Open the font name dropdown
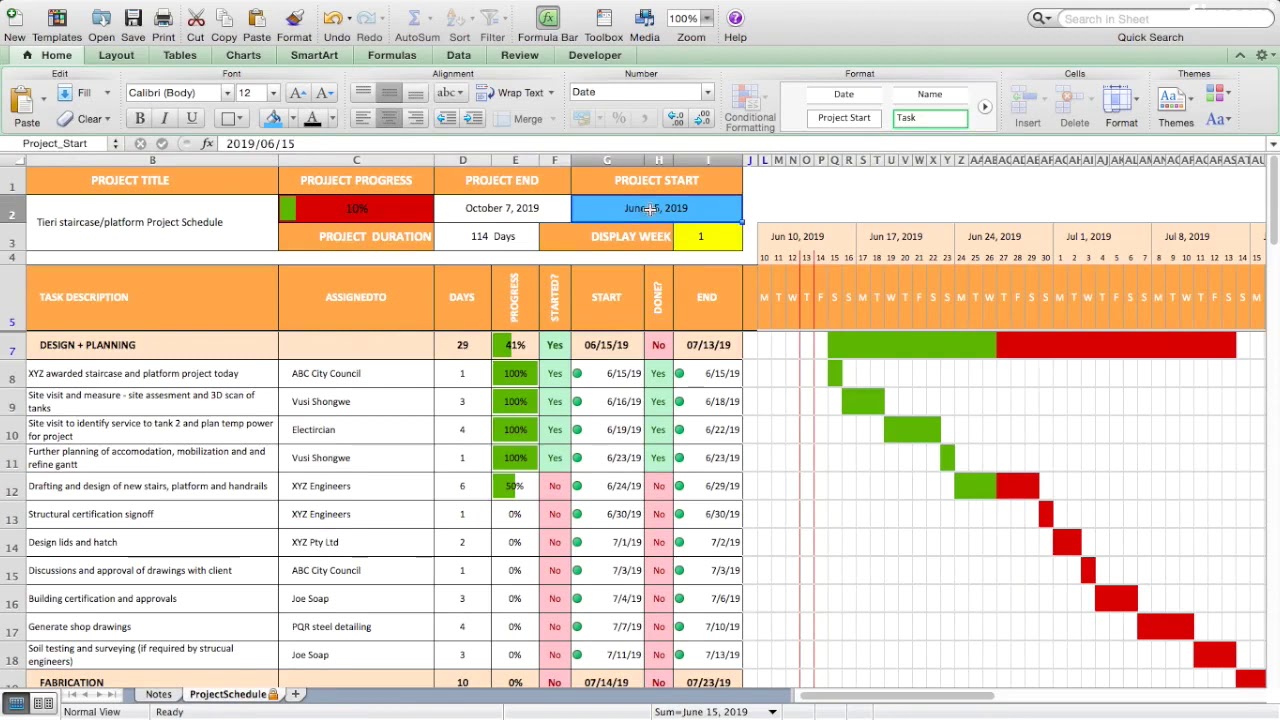1280x720 pixels. pos(227,93)
